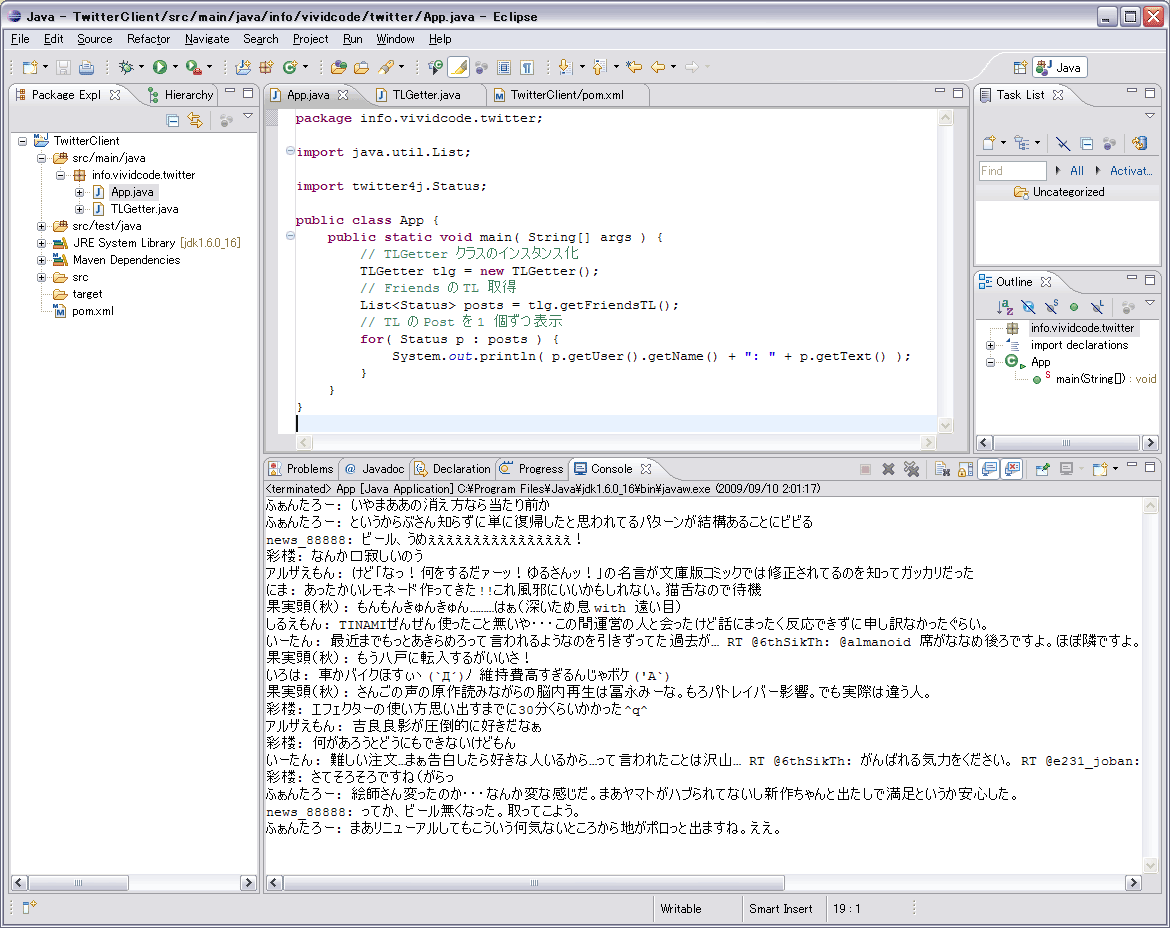Expand Maven Dependencies in the project tree
The height and width of the screenshot is (928, 1170).
(x=42, y=260)
